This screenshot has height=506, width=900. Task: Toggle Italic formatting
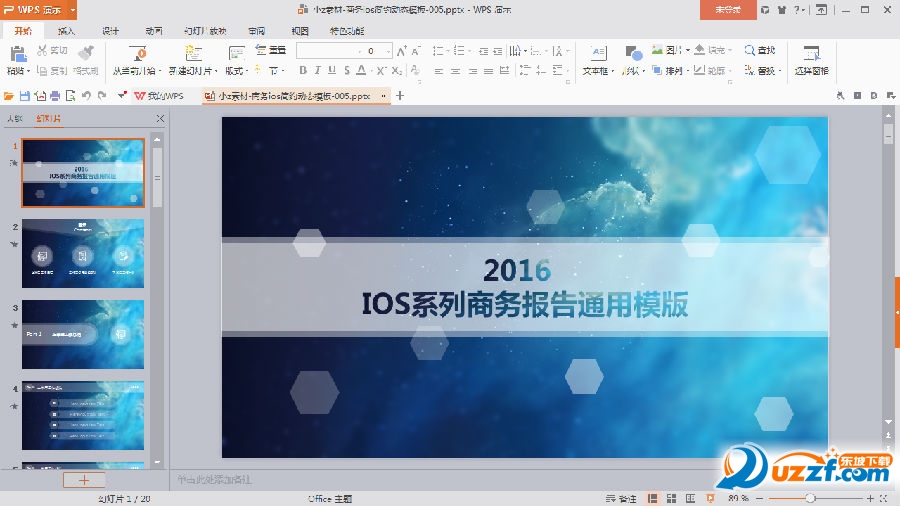click(317, 71)
